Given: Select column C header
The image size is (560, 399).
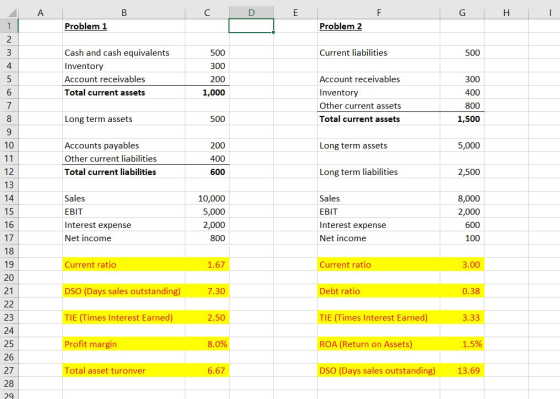Looking at the screenshot, I should (x=207, y=13).
